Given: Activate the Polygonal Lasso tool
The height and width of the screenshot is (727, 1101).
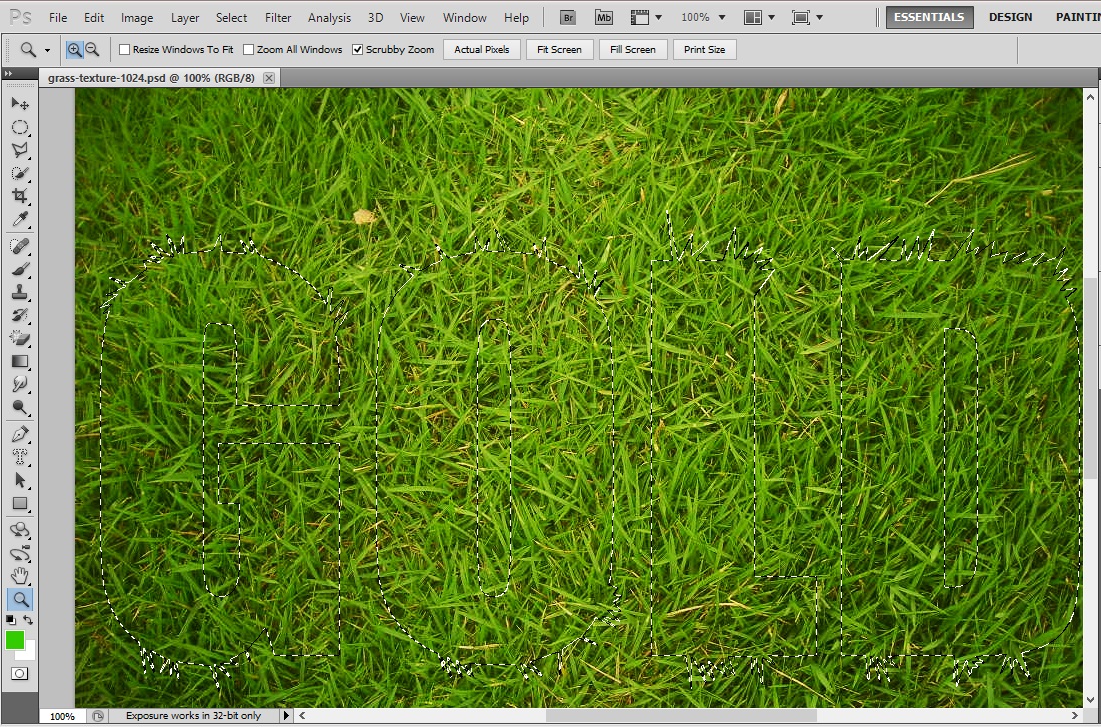Looking at the screenshot, I should coord(20,150).
